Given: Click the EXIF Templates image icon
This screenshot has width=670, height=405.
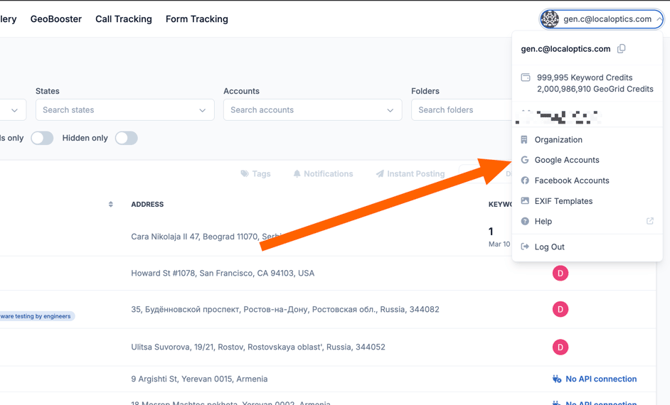Looking at the screenshot, I should (x=525, y=201).
